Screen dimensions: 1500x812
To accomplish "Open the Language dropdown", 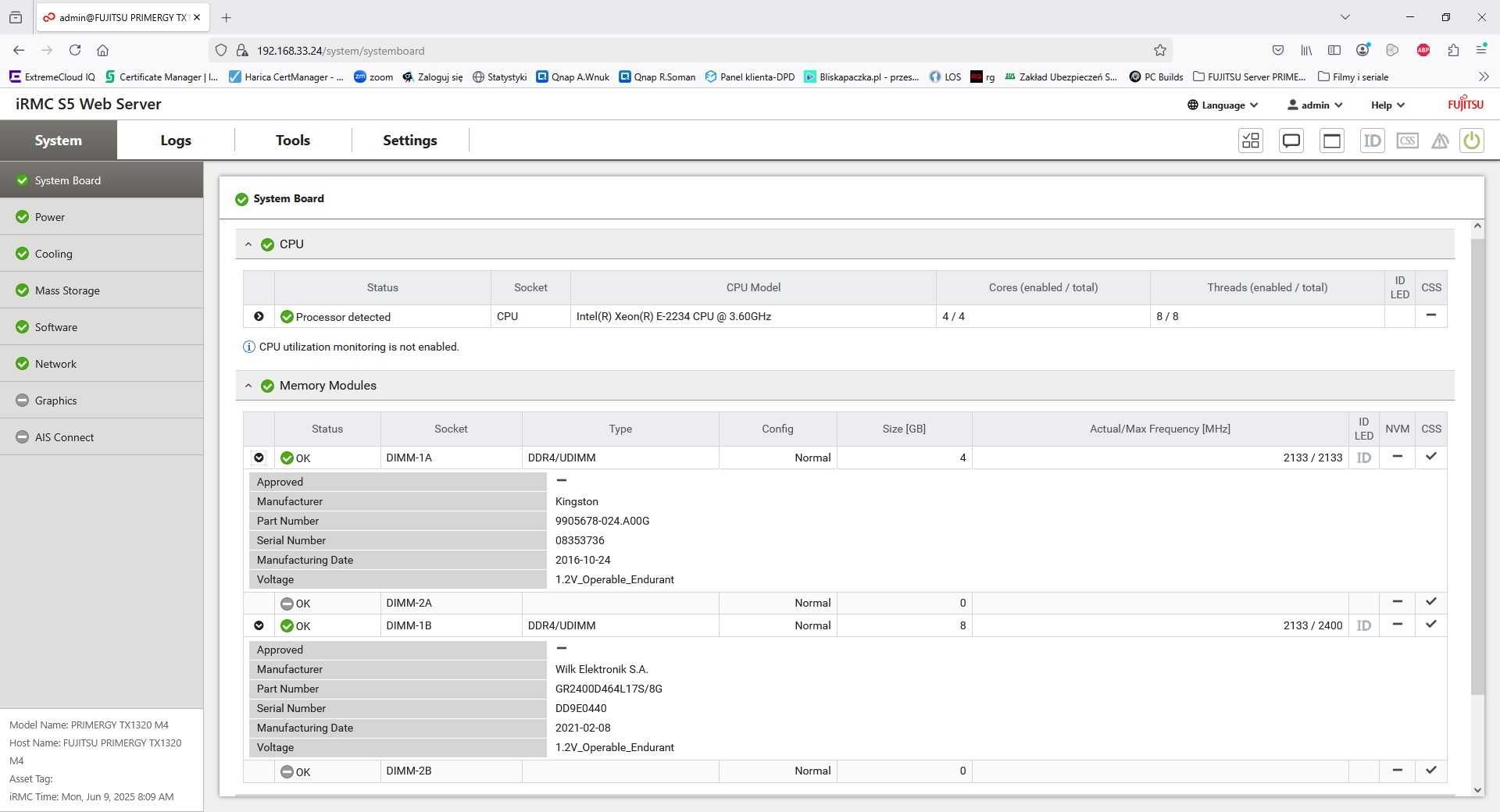I will pos(1223,105).
